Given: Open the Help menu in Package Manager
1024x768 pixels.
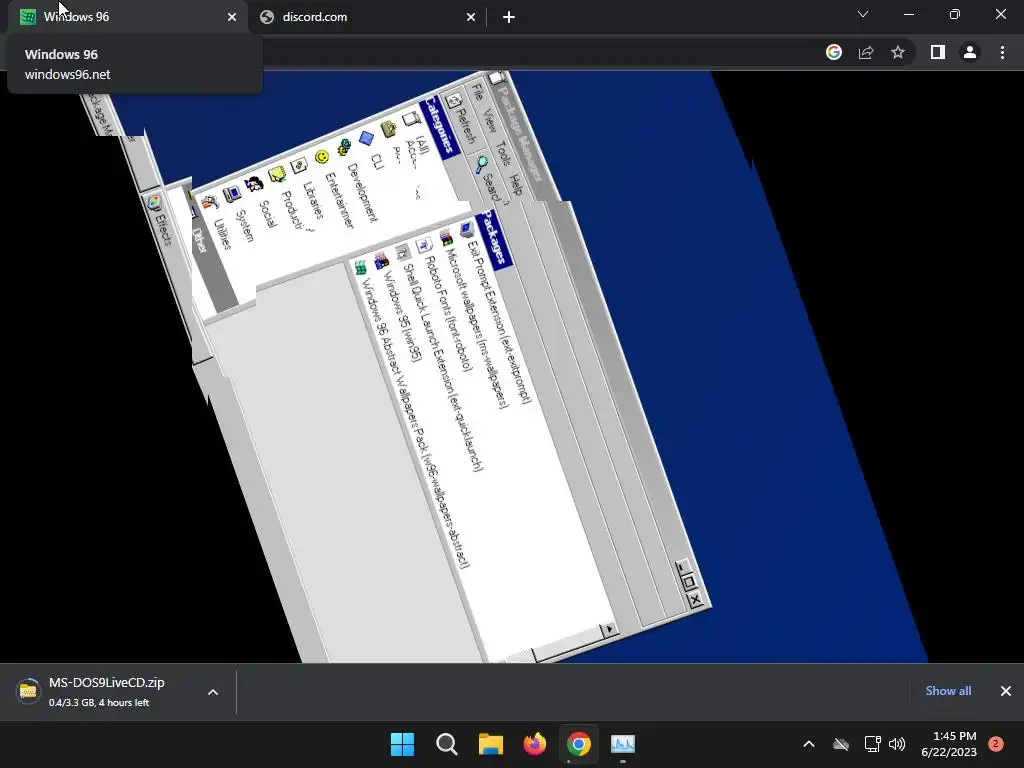Looking at the screenshot, I should (516, 185).
